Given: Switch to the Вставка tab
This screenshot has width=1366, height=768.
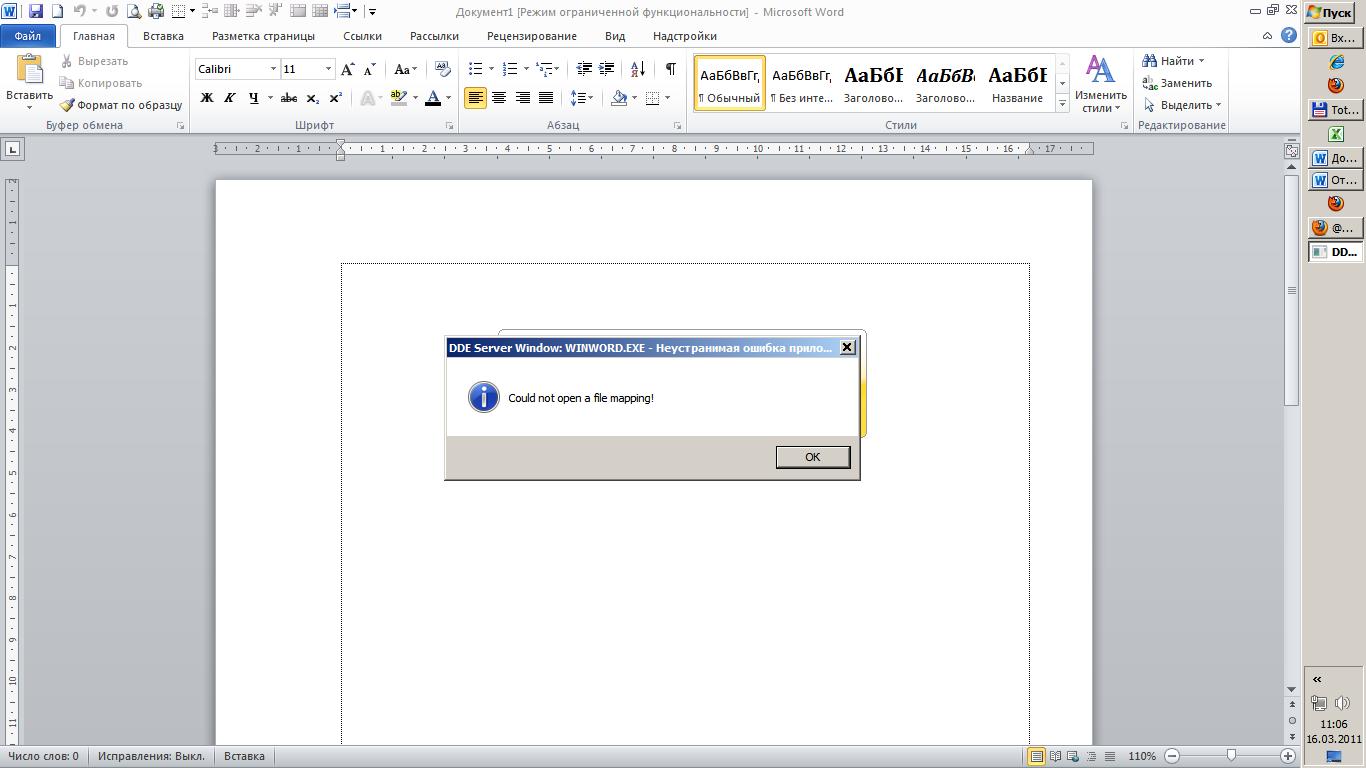Looking at the screenshot, I should [x=163, y=36].
